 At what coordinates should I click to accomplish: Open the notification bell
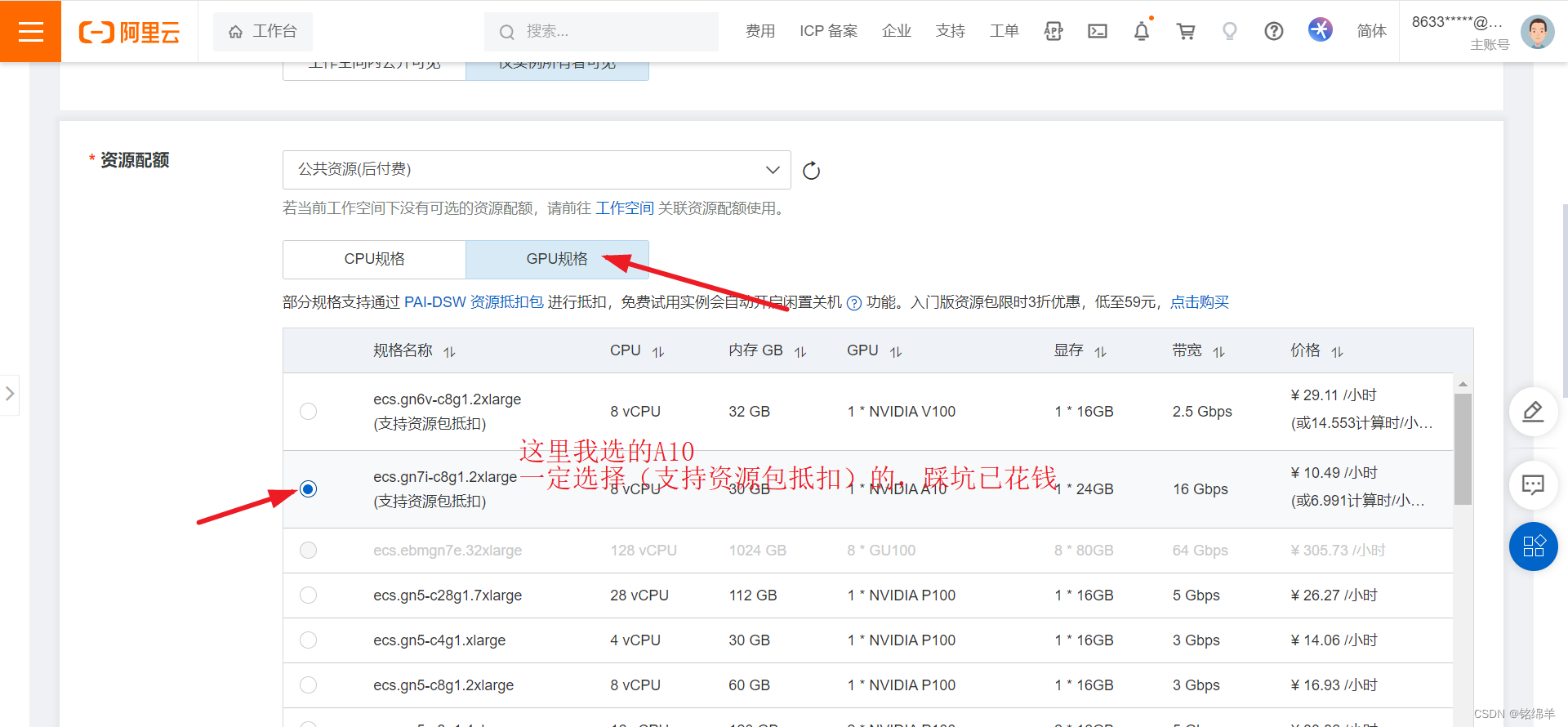pos(1142,31)
